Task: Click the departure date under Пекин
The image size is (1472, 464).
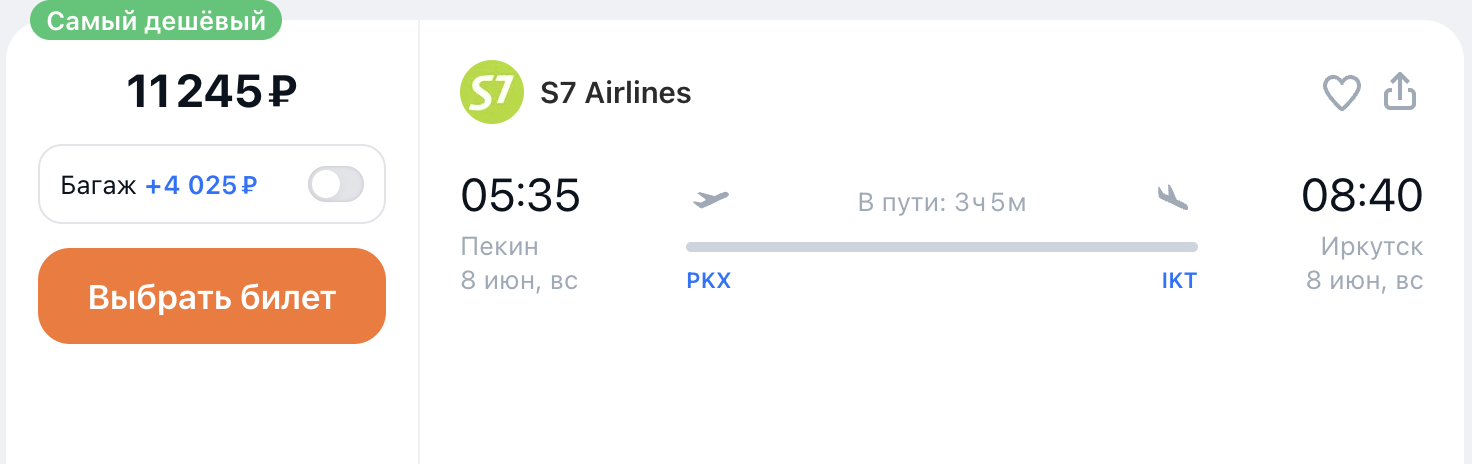Action: [519, 281]
